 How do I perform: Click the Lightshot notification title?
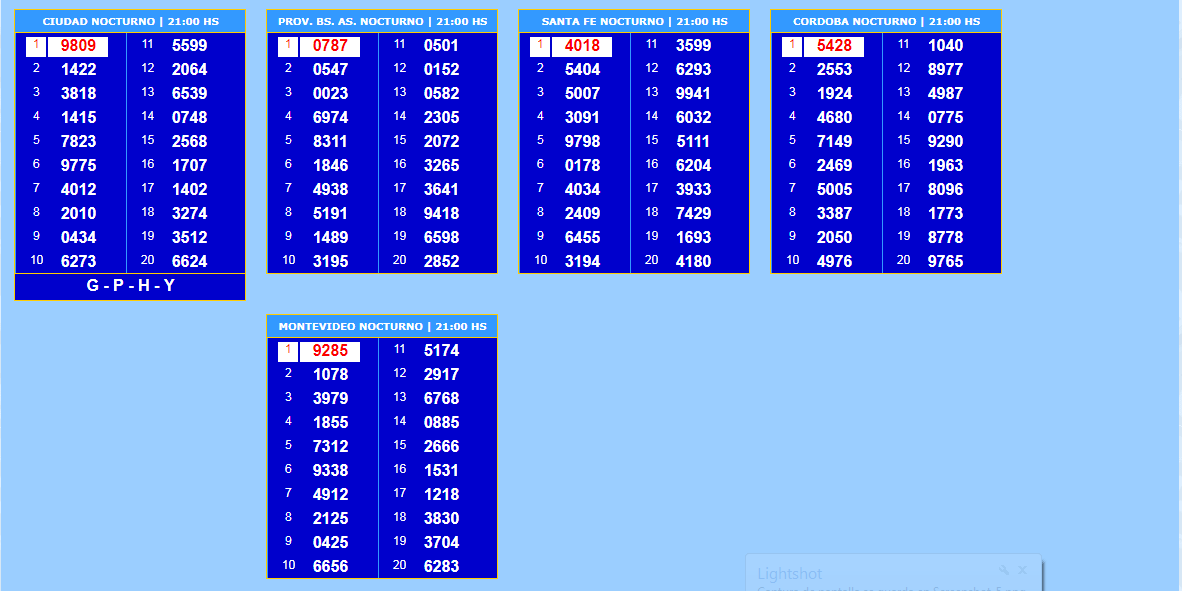tap(789, 574)
